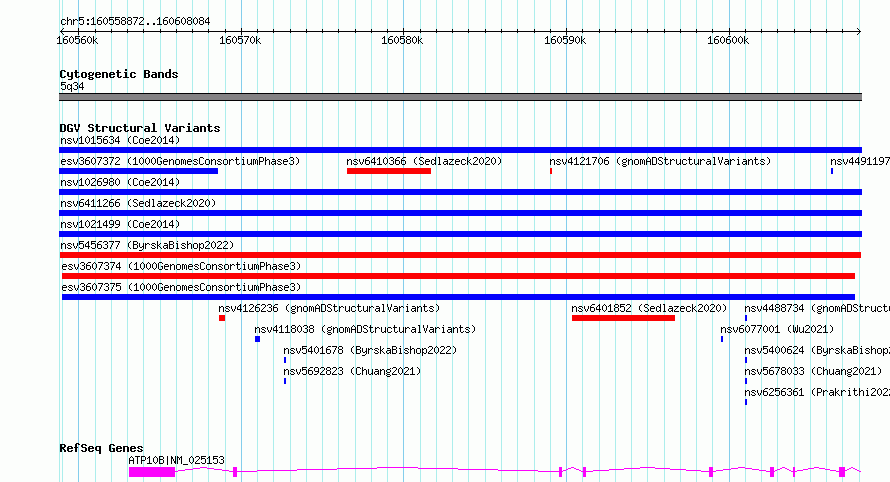Select the nsv6411266 (Sedlazeck2020) blue bar
The image size is (890, 482).
point(460,213)
